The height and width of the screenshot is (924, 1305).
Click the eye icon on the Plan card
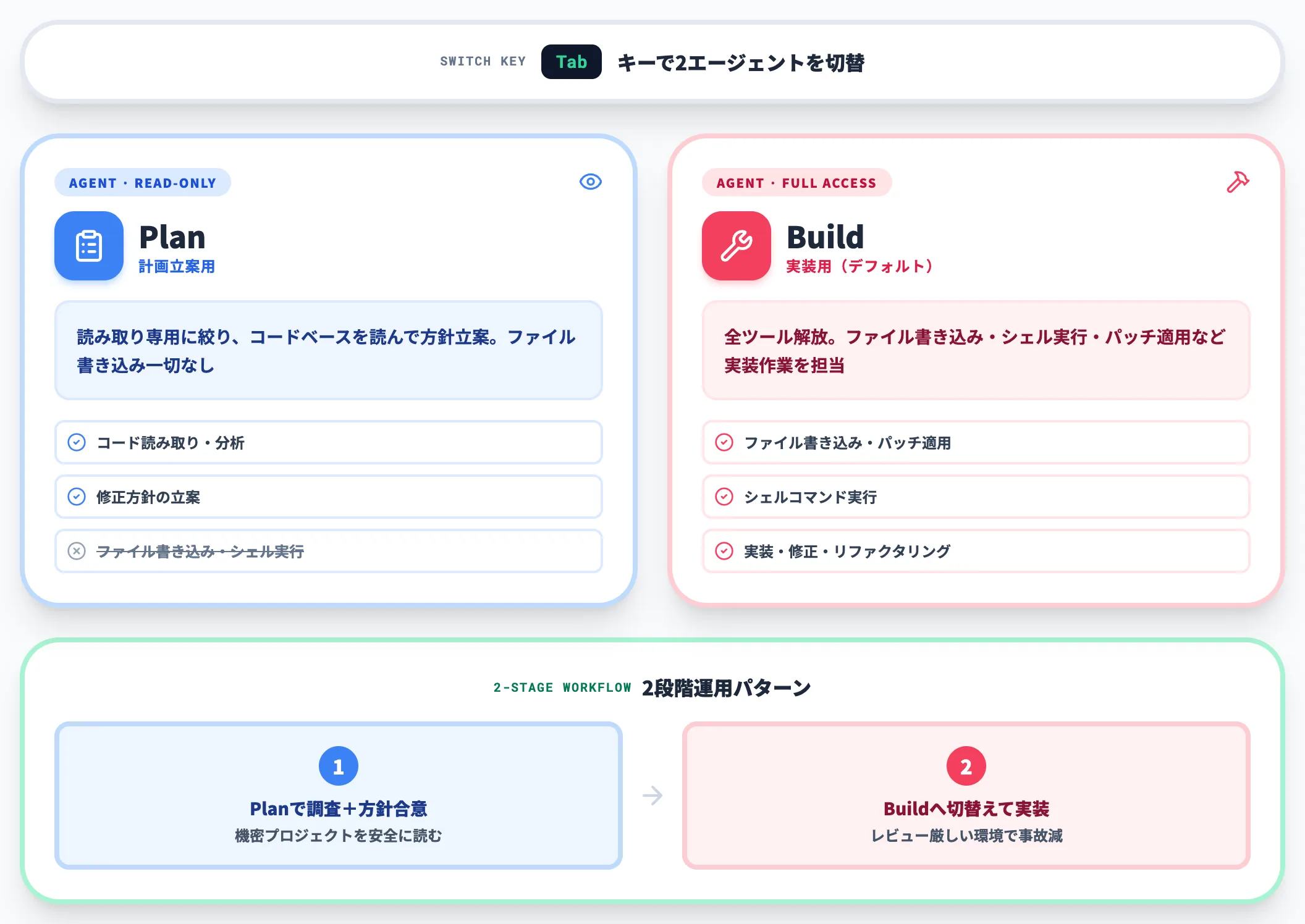pos(591,182)
